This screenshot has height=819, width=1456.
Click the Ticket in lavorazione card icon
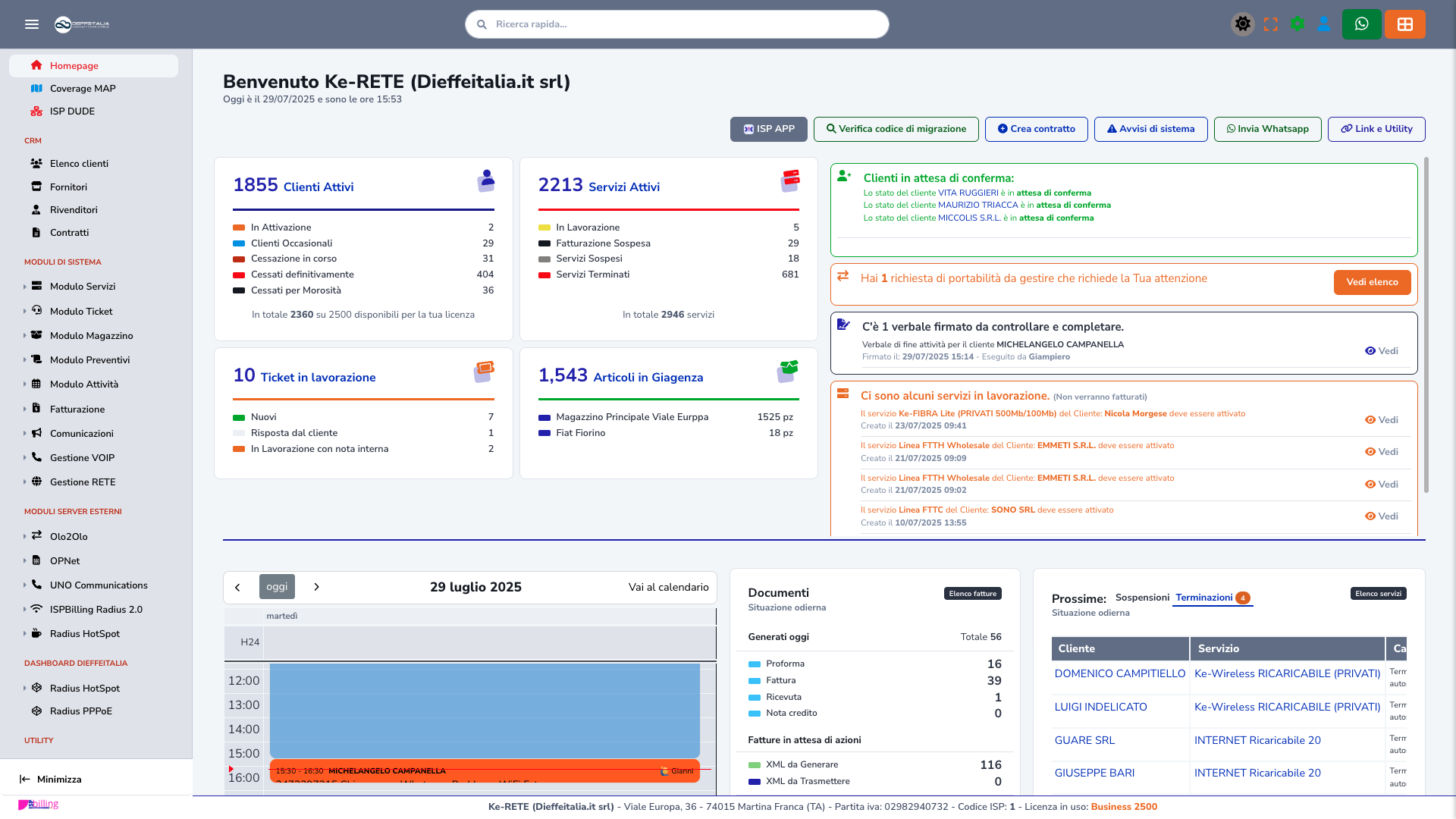point(484,371)
